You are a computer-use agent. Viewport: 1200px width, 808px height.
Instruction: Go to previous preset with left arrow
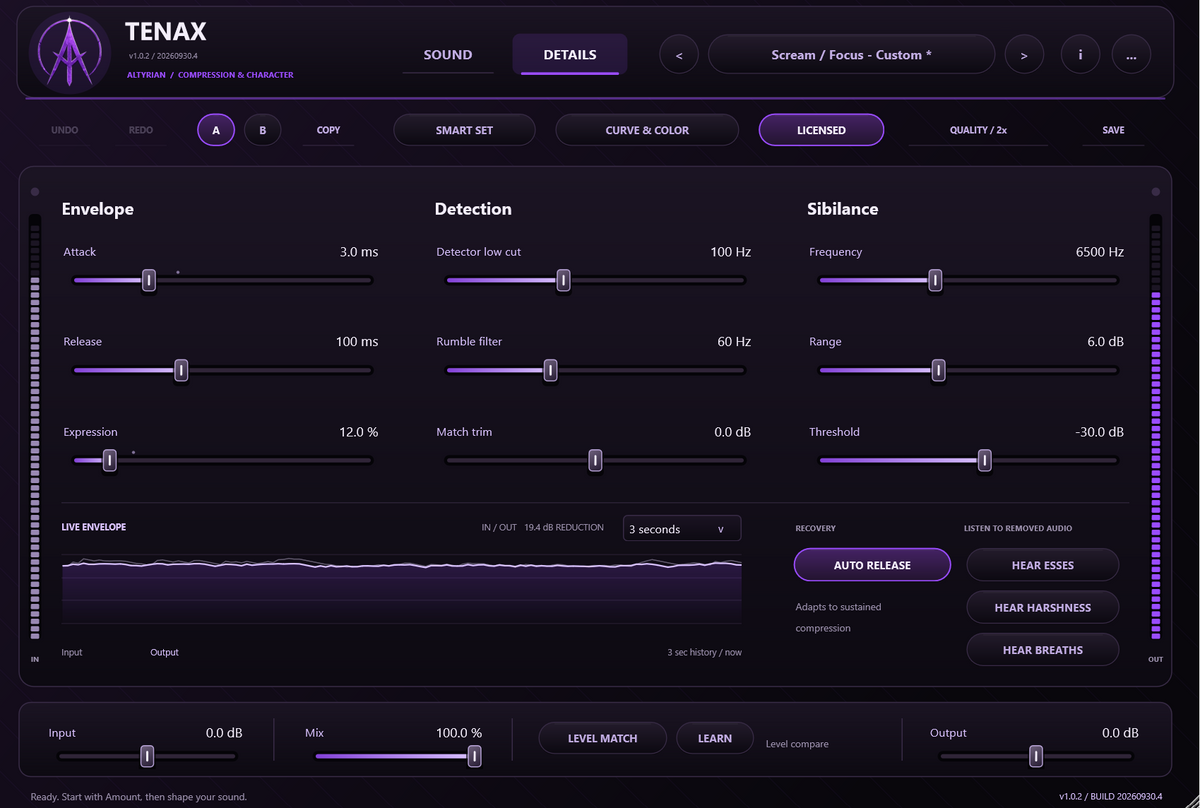coord(679,55)
